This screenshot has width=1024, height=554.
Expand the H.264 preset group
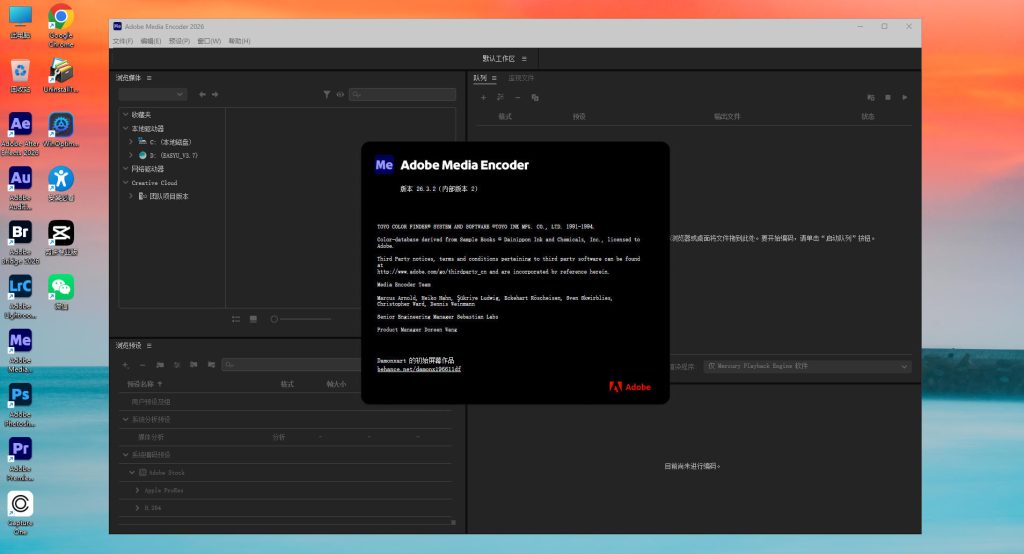coord(137,508)
